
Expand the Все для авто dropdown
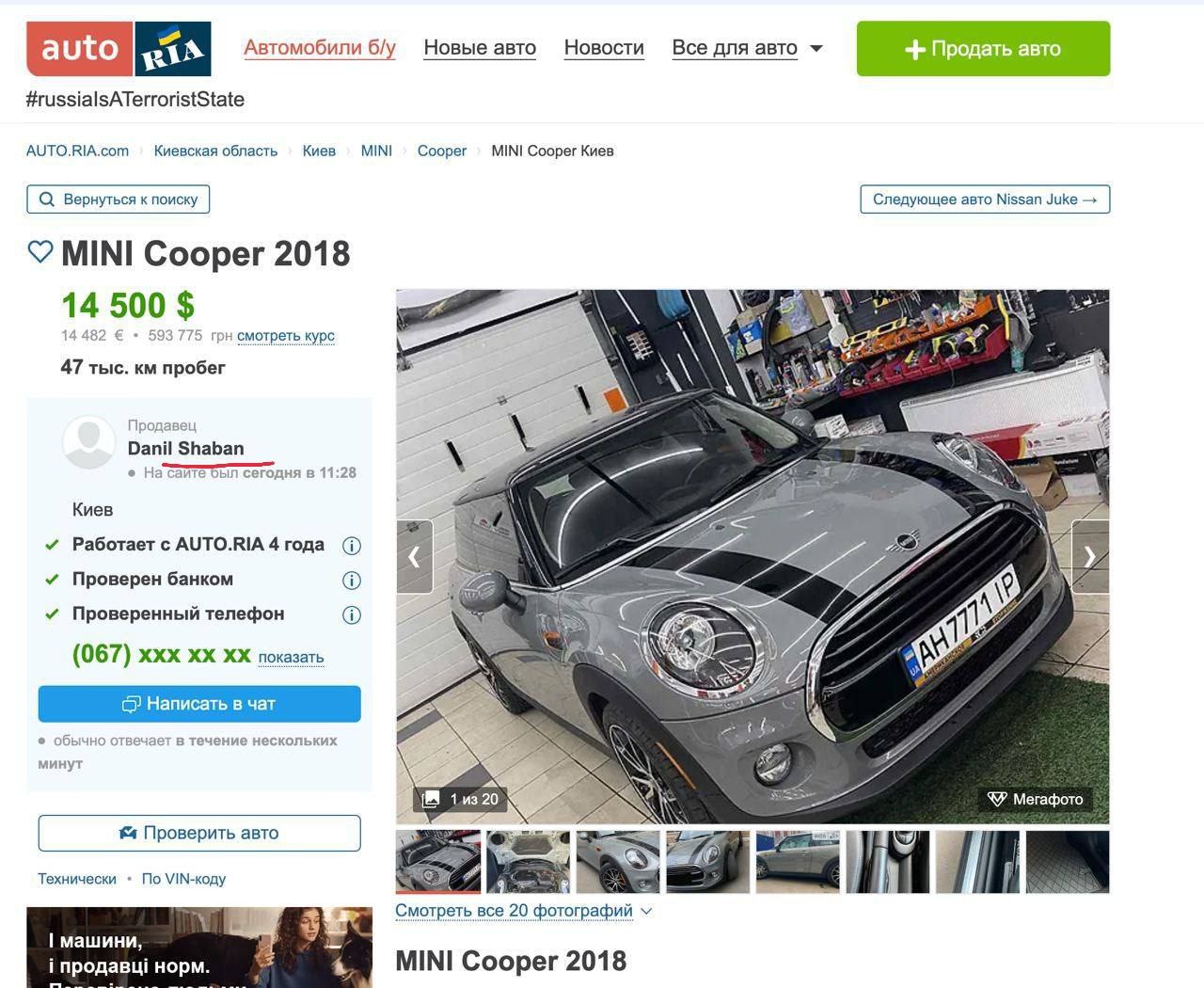[x=748, y=48]
